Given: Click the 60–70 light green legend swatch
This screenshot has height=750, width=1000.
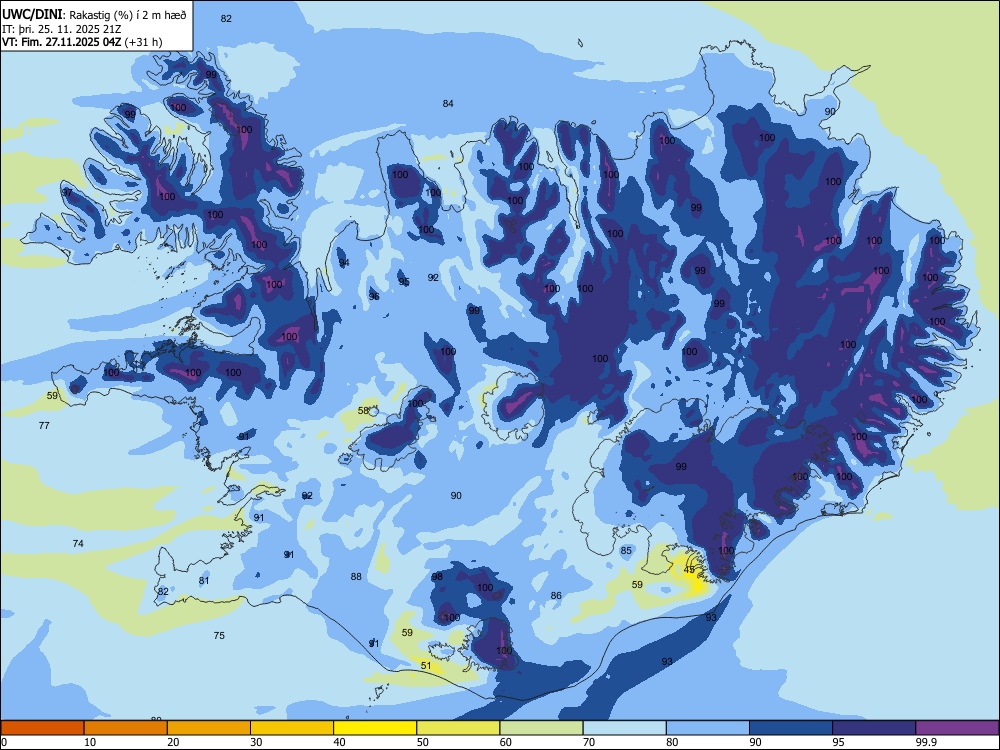Looking at the screenshot, I should pos(541,728).
